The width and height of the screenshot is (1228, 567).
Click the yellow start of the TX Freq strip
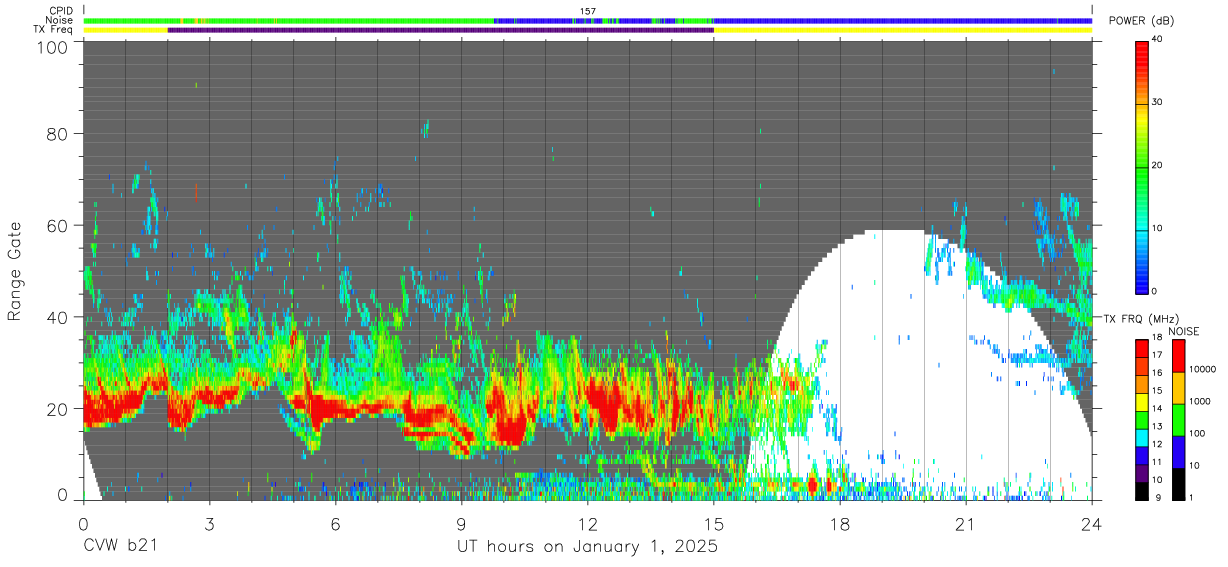pyautogui.click(x=126, y=30)
